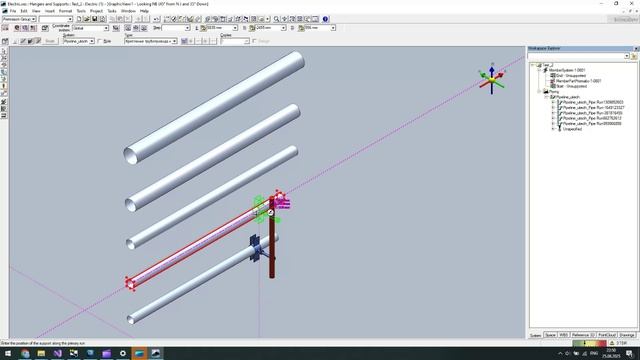Image resolution: width=640 pixels, height=360 pixels.
Task: Toggle the E coordinate lock
Action: pos(203,28)
